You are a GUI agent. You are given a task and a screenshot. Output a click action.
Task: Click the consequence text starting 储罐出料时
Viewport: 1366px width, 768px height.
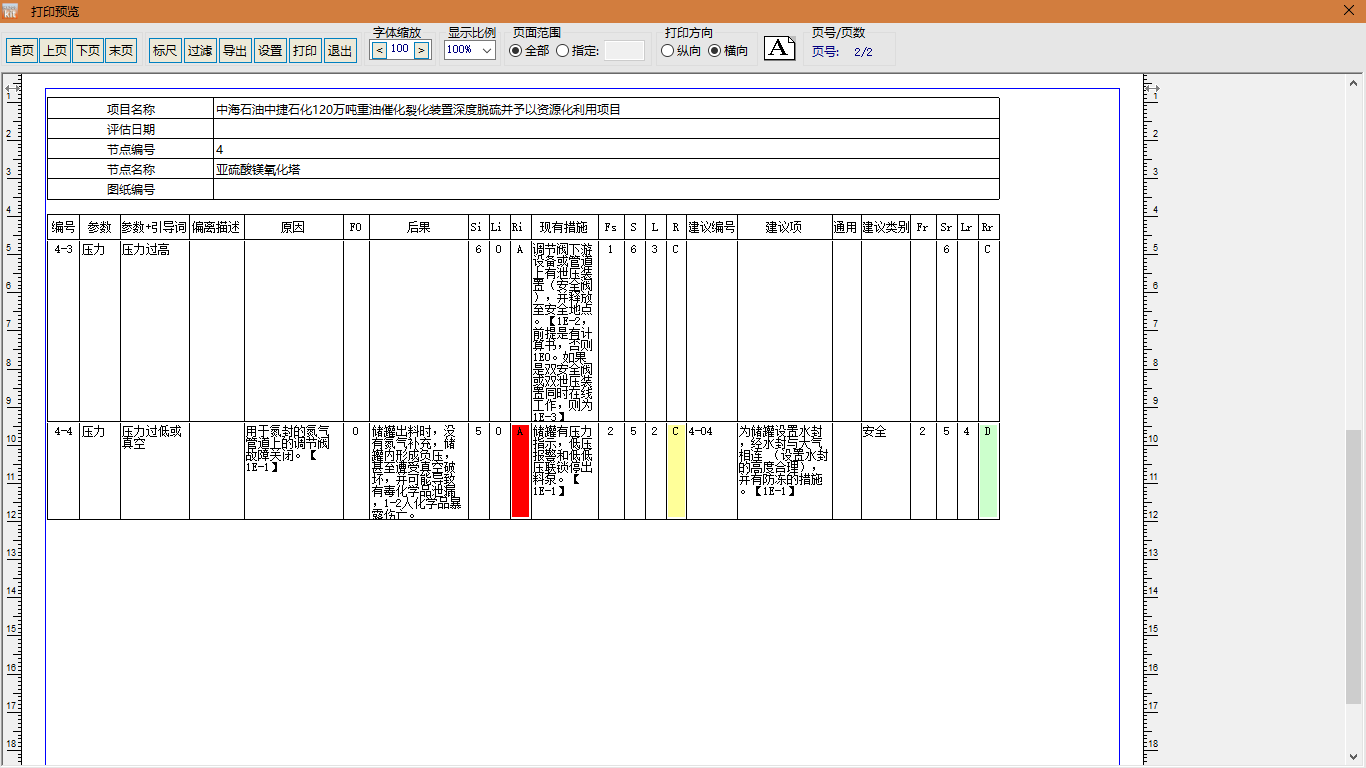[418, 473]
